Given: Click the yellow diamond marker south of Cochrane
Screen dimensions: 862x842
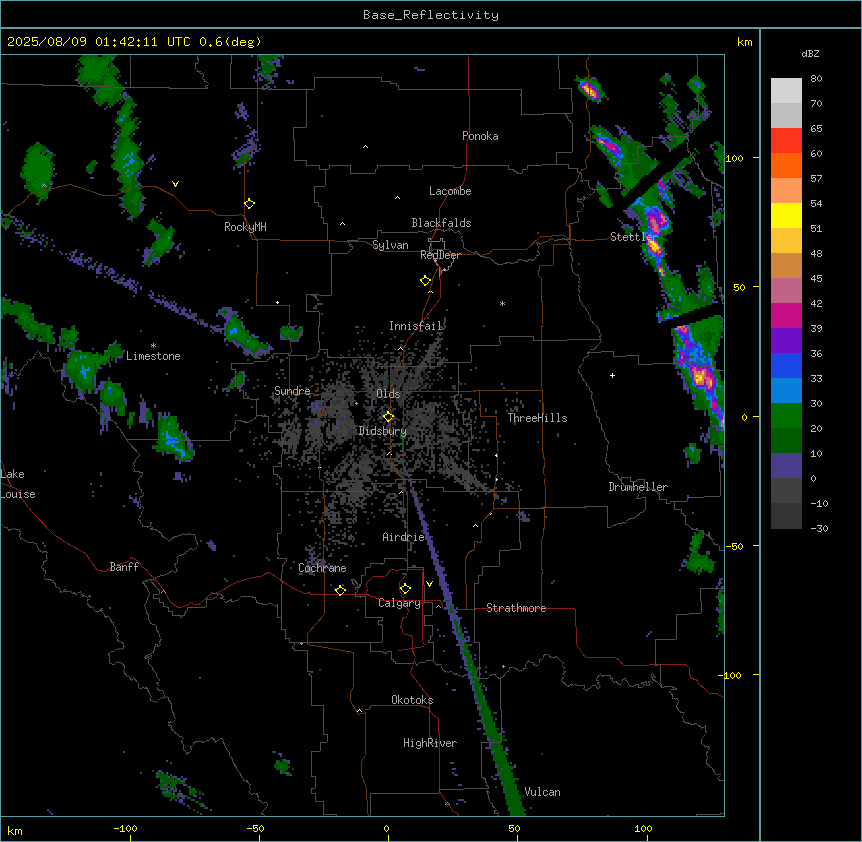Looking at the screenshot, I should pos(340,590).
